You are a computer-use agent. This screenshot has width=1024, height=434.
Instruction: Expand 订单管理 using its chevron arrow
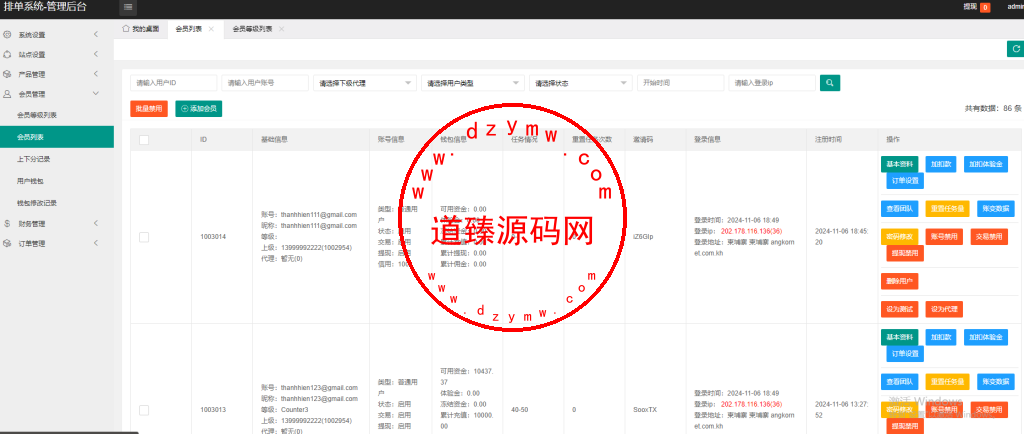pyautogui.click(x=96, y=243)
